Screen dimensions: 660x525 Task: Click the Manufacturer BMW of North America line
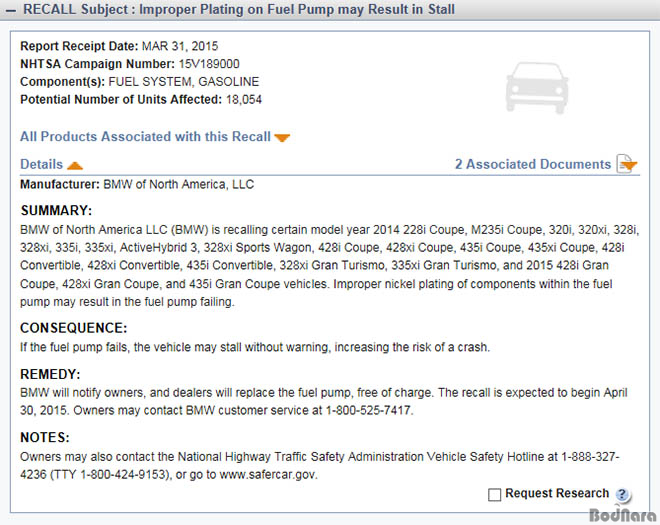137,185
